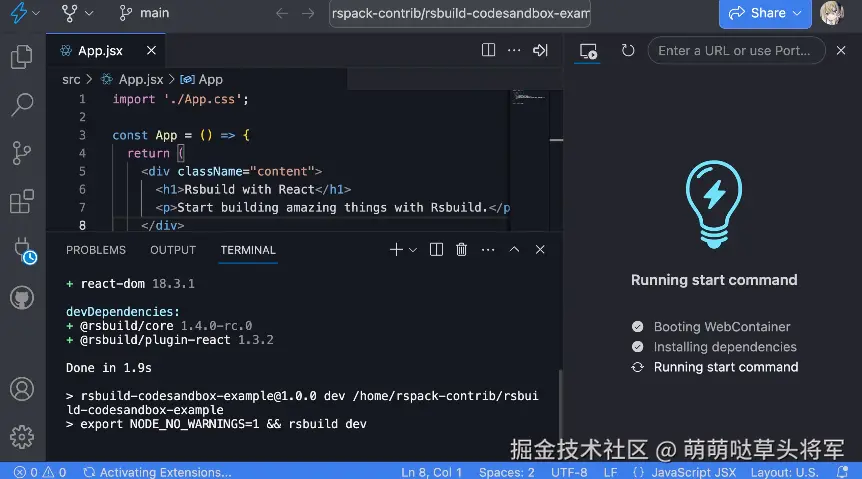Open the fork icon menu
Viewport: 862px width, 479px height.
70,13
